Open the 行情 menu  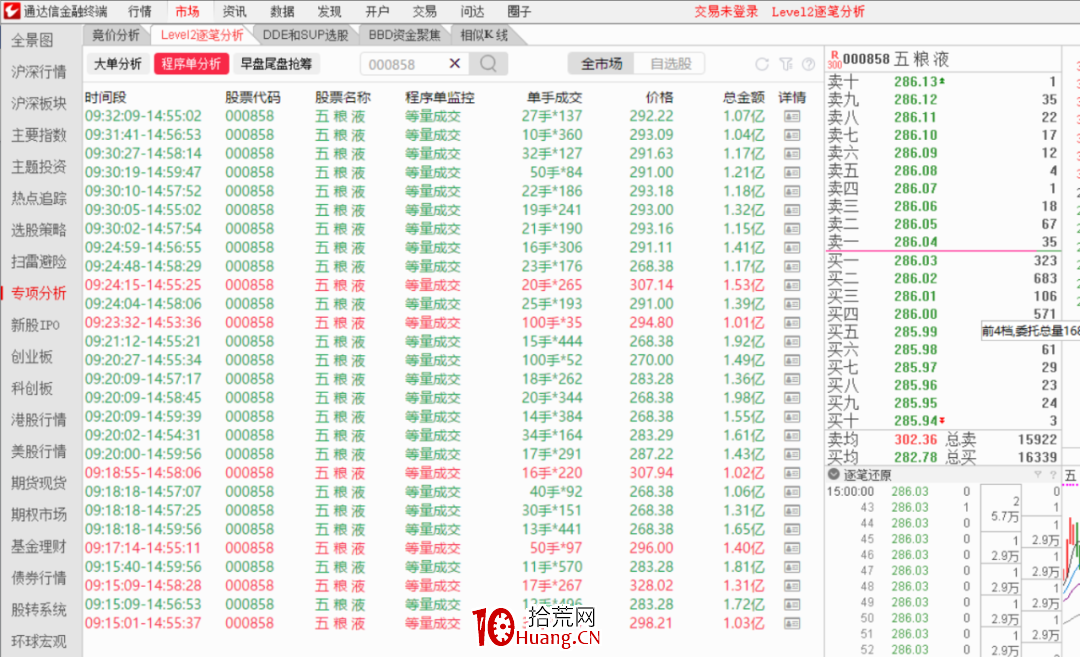[x=140, y=11]
